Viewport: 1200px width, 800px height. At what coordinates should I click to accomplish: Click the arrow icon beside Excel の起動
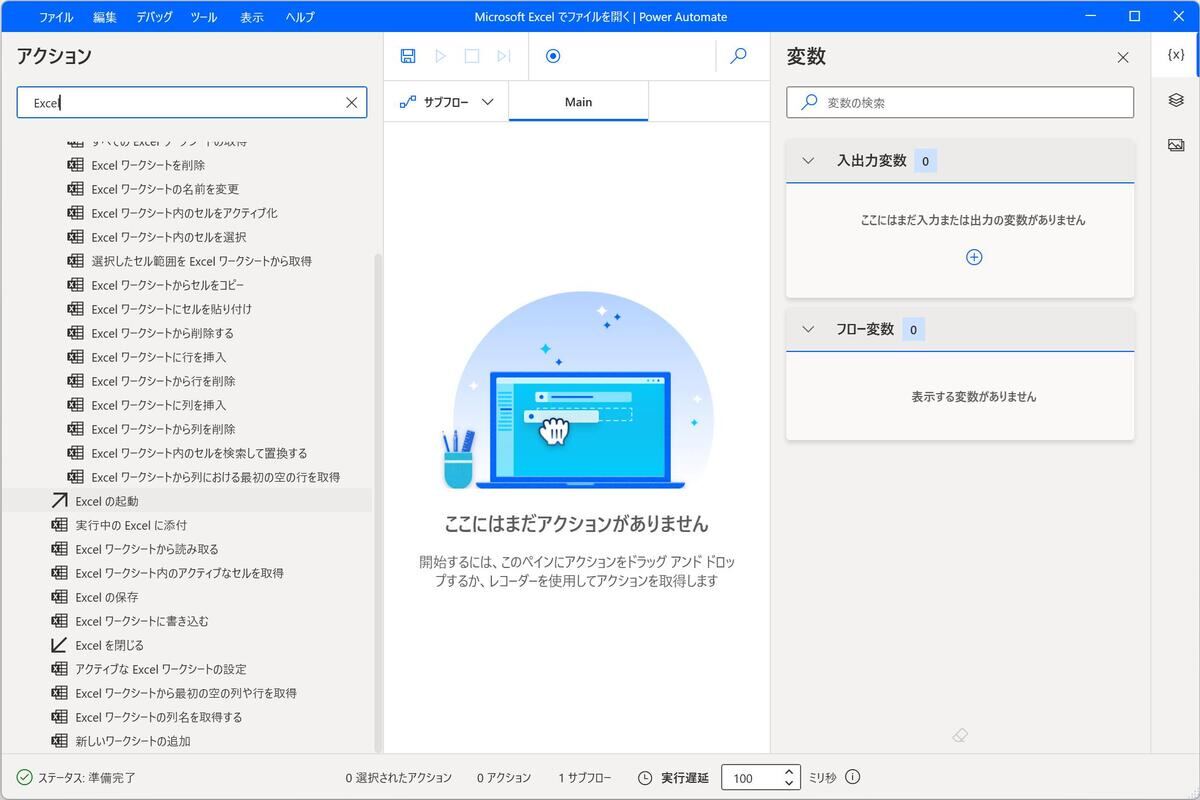59,501
